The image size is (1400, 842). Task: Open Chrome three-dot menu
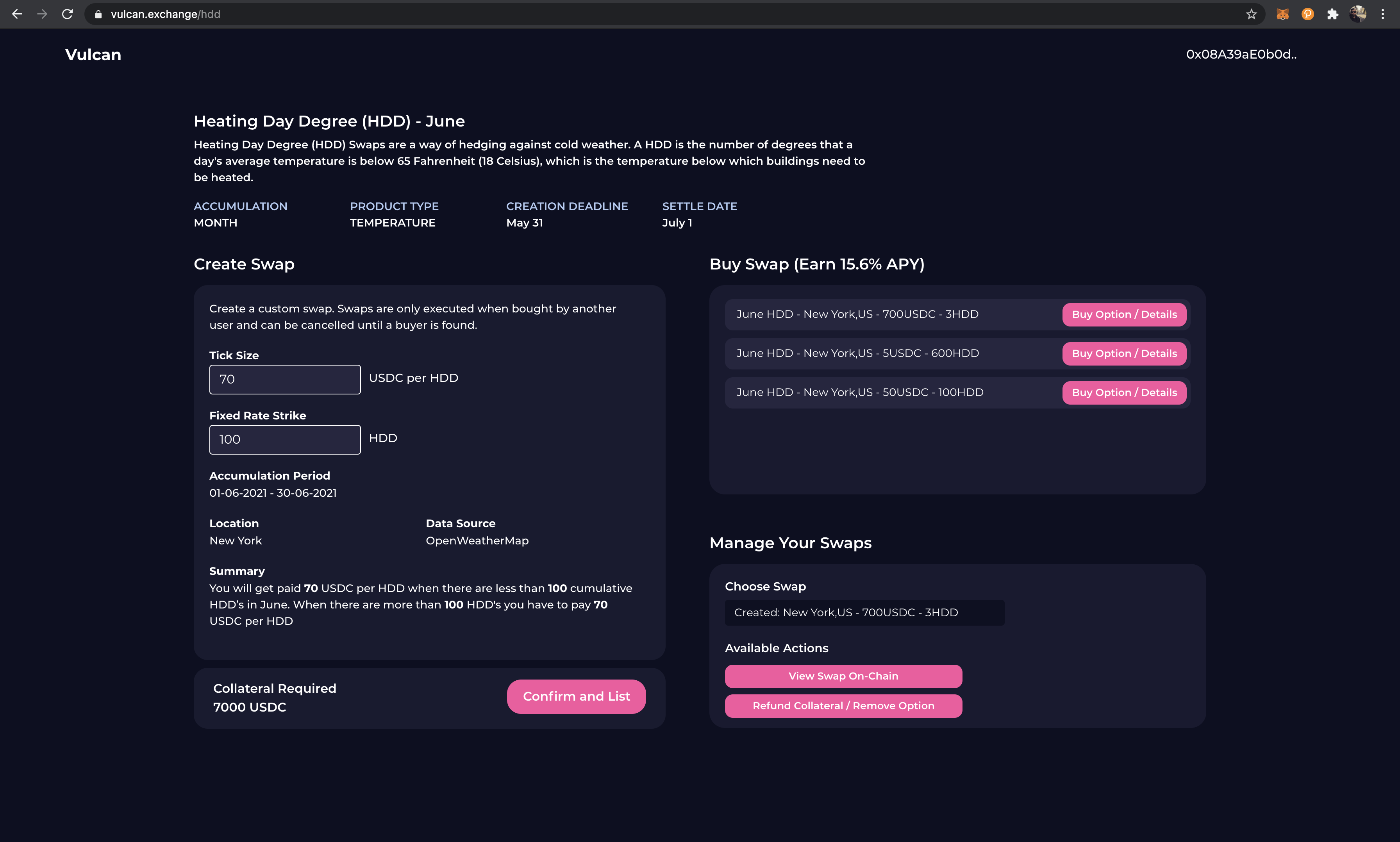coord(1382,14)
